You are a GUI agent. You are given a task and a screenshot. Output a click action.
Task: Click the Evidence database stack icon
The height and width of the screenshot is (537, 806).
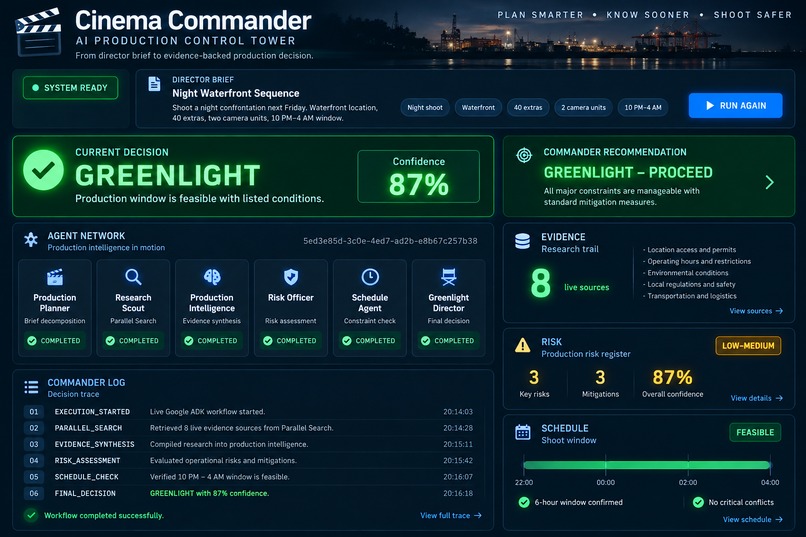(522, 241)
